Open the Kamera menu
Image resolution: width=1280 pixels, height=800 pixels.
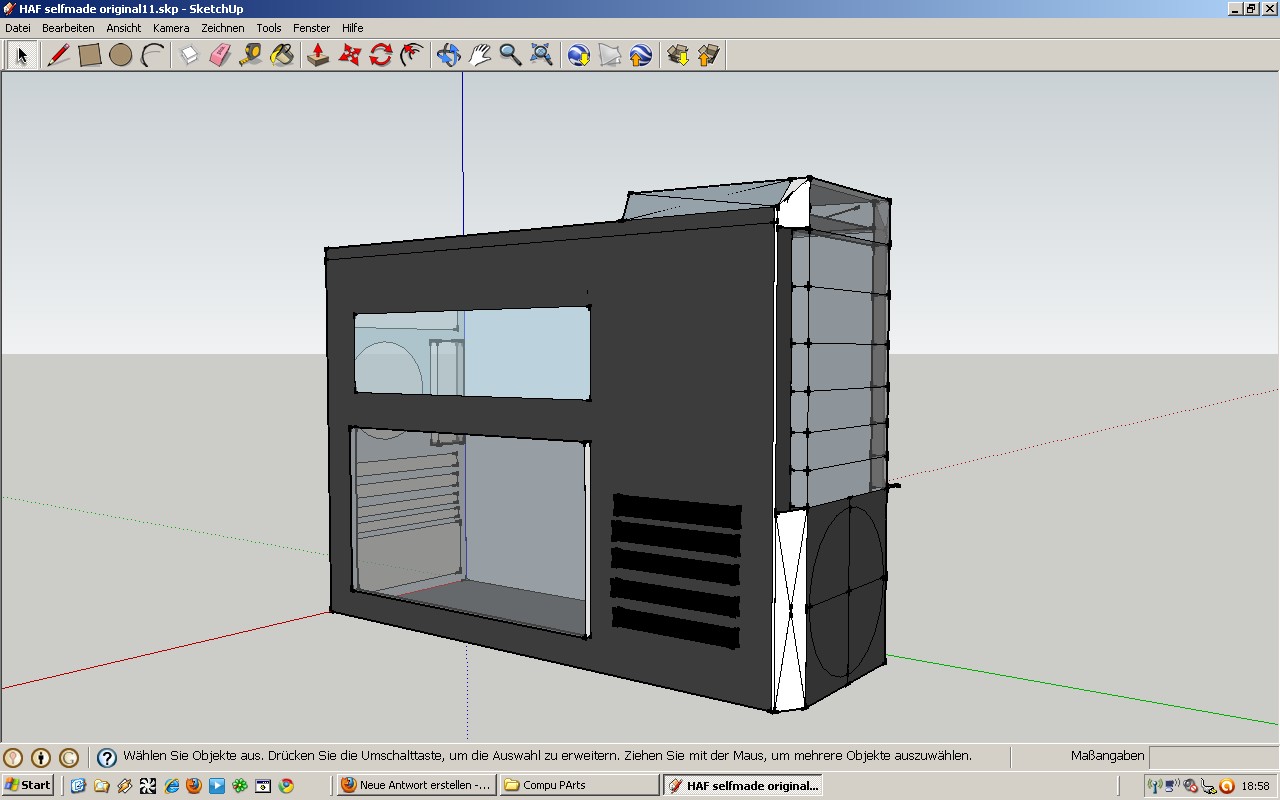click(171, 28)
